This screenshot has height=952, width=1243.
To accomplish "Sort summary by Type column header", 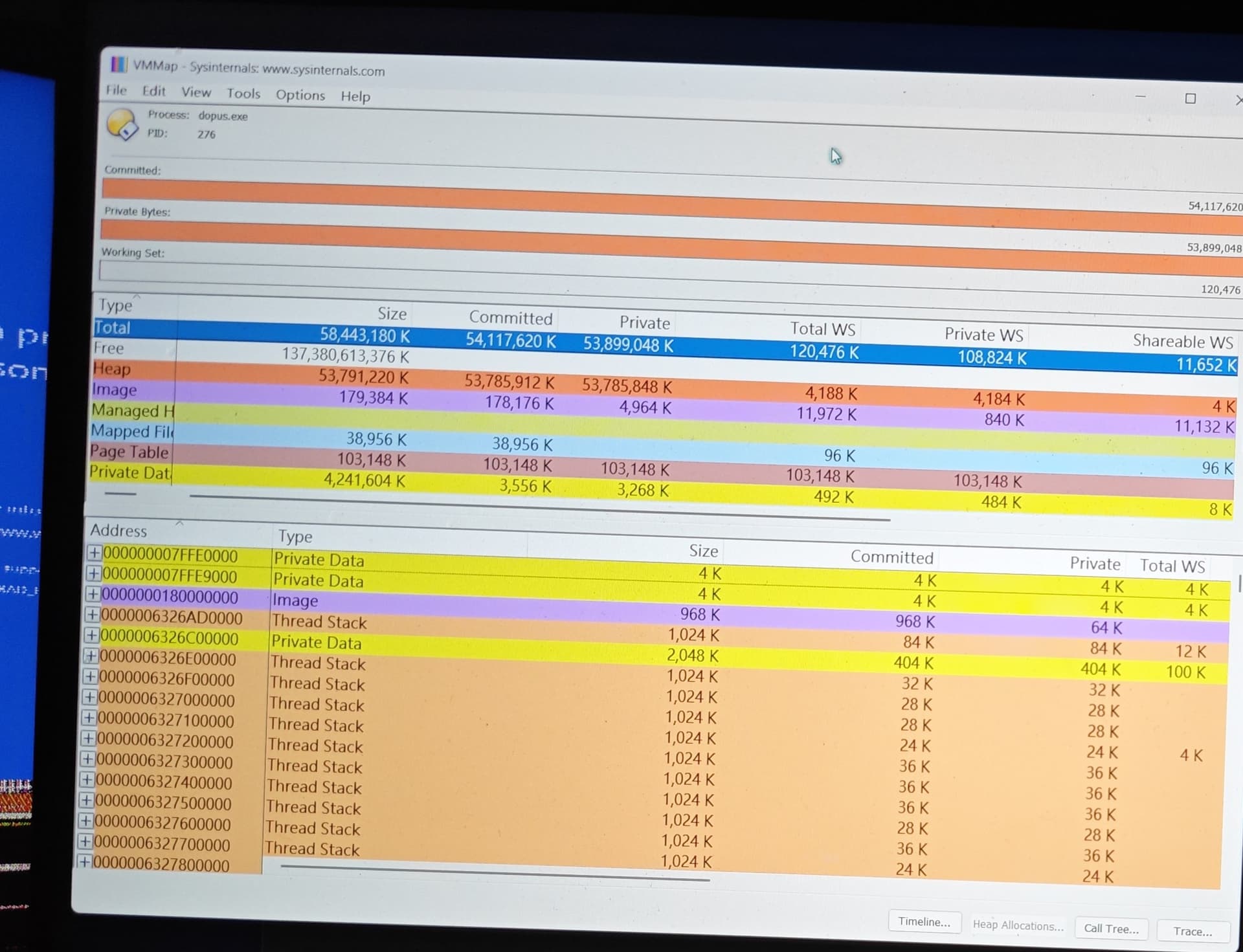I will 115,305.
